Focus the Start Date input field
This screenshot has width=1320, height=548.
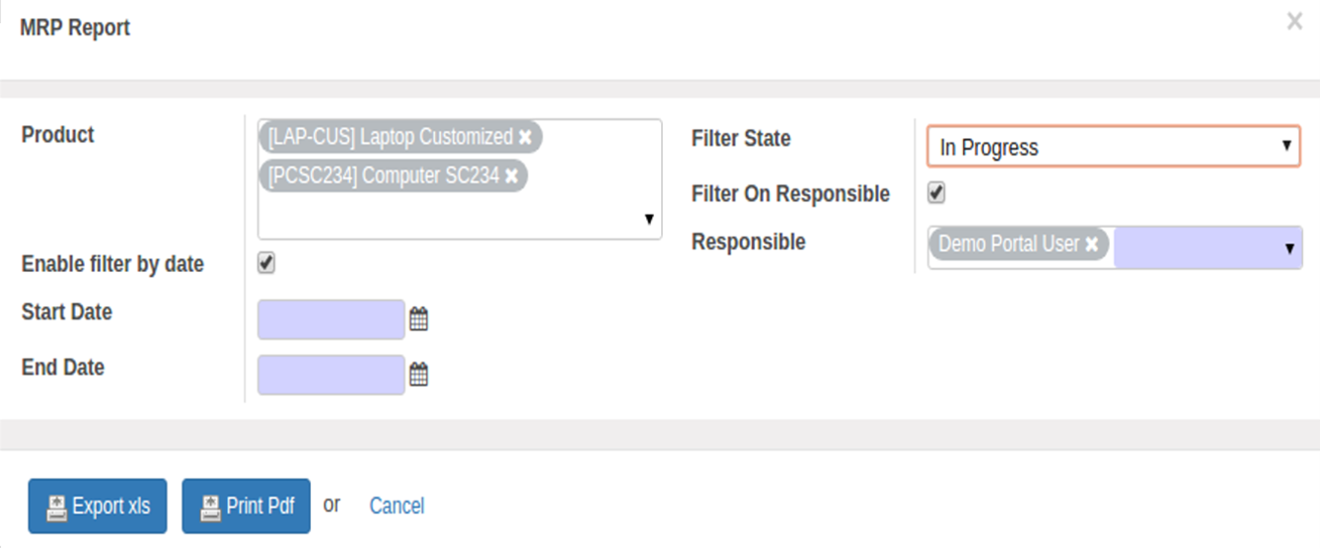331,320
